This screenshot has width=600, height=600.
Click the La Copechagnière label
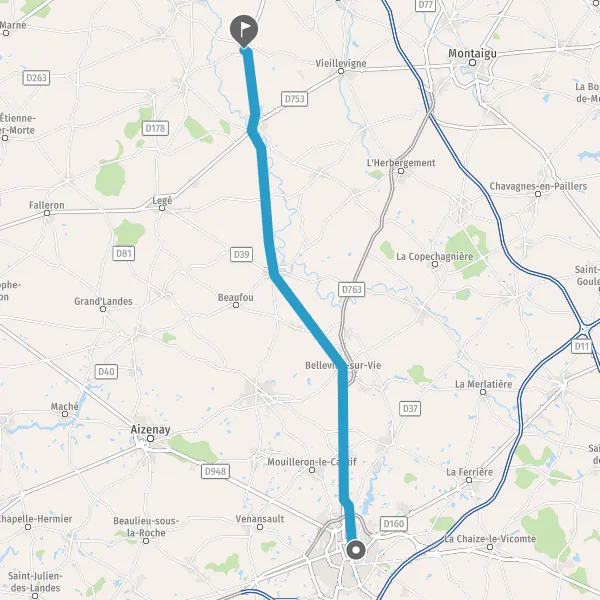coord(435,256)
